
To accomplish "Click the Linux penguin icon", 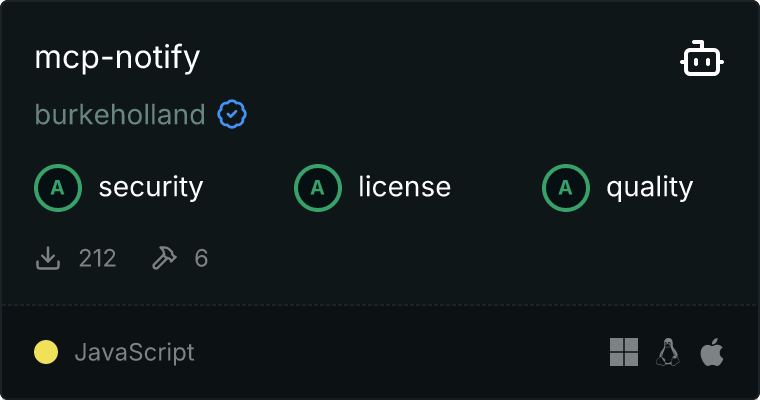I will click(x=668, y=352).
